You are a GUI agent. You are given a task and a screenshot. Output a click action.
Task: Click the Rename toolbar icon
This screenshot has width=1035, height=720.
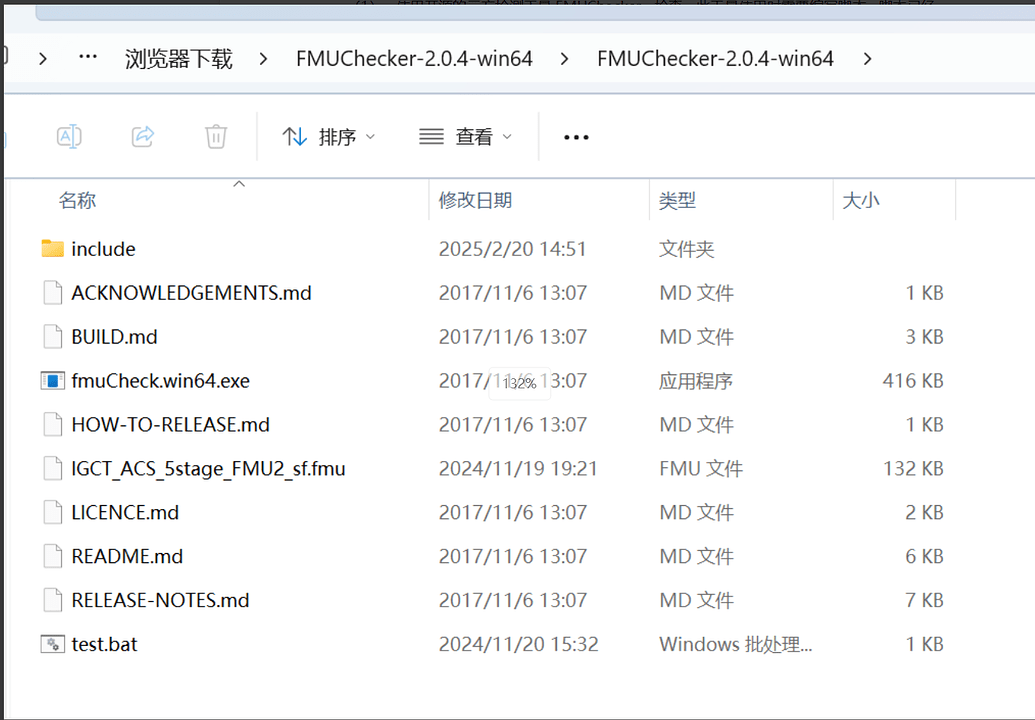(69, 137)
